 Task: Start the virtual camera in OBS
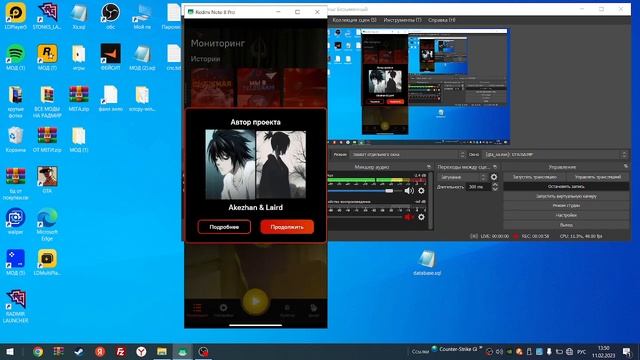click(x=566, y=196)
